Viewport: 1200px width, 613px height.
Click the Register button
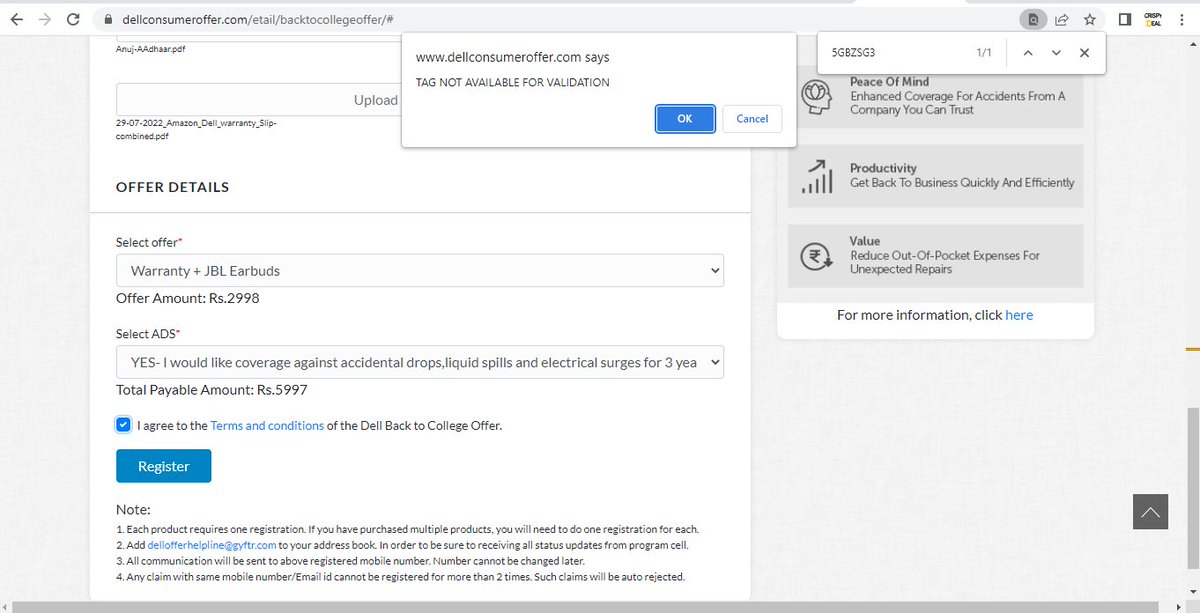[164, 466]
